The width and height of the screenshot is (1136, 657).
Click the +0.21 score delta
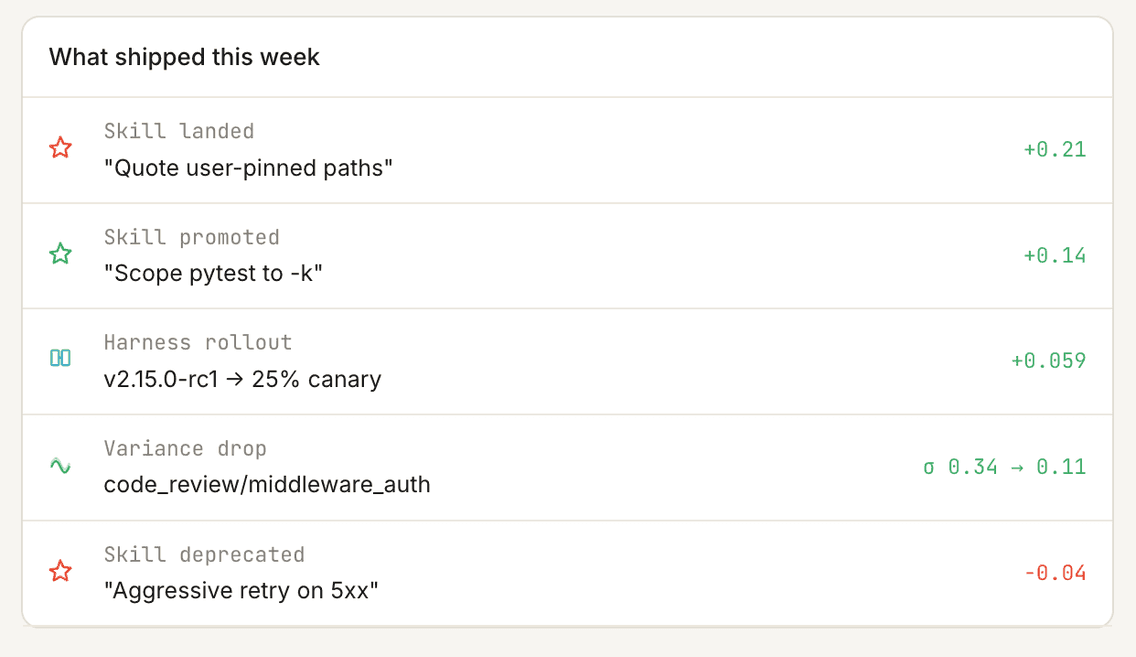coord(1054,150)
